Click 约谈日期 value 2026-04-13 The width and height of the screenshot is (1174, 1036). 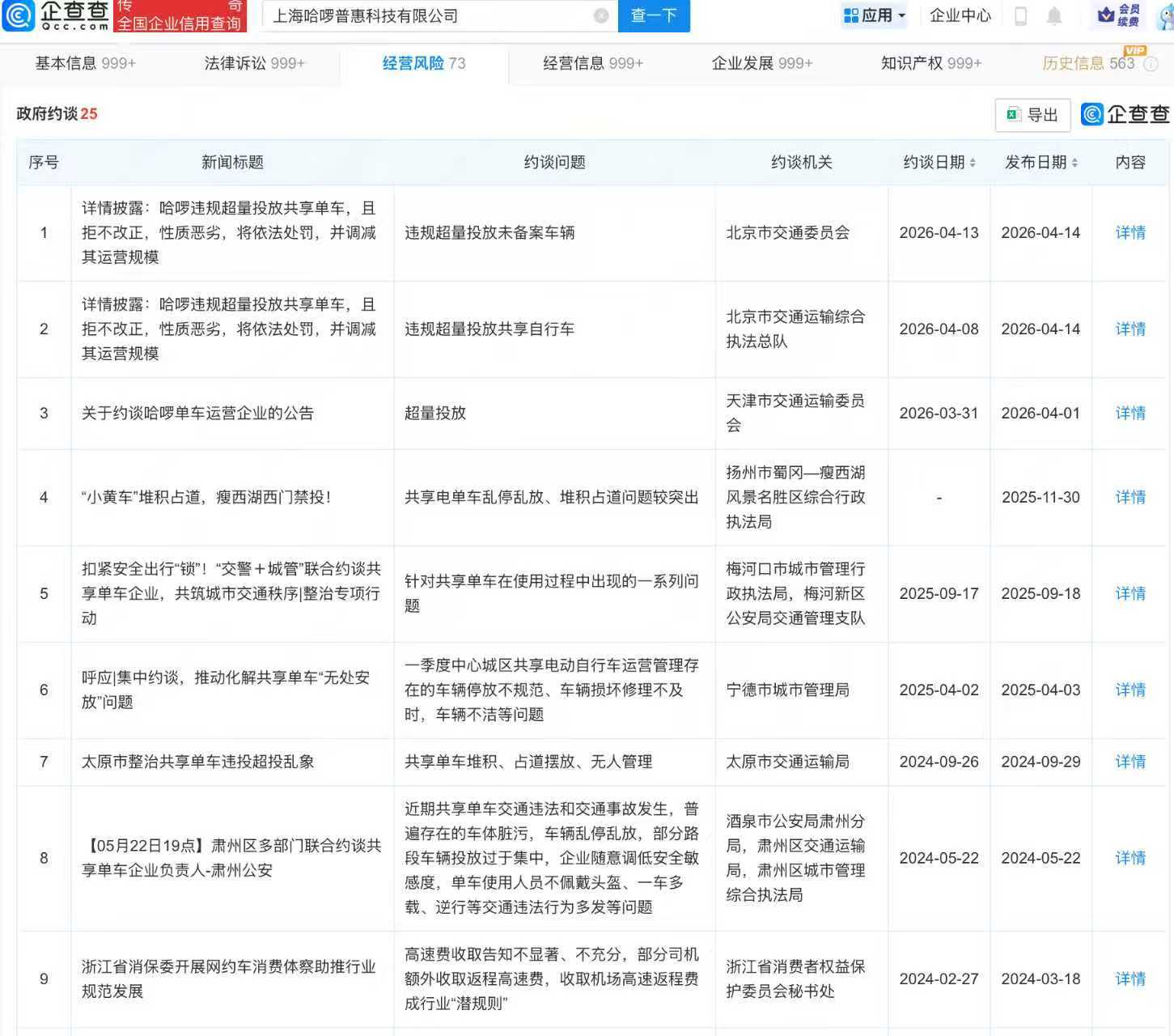pos(939,233)
